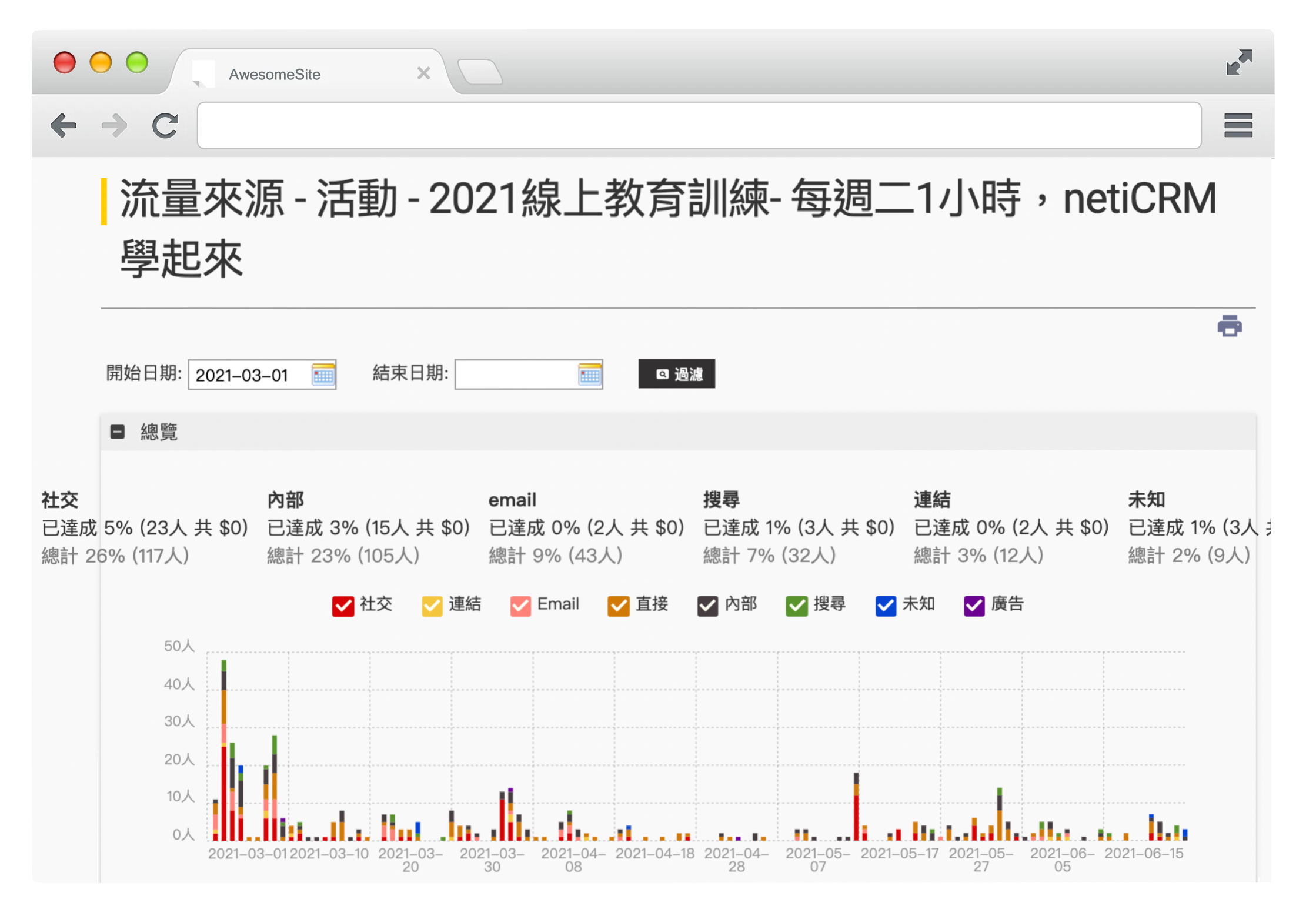1316x916 pixels.
Task: Click the 開始日期 input field
Action: point(262,375)
